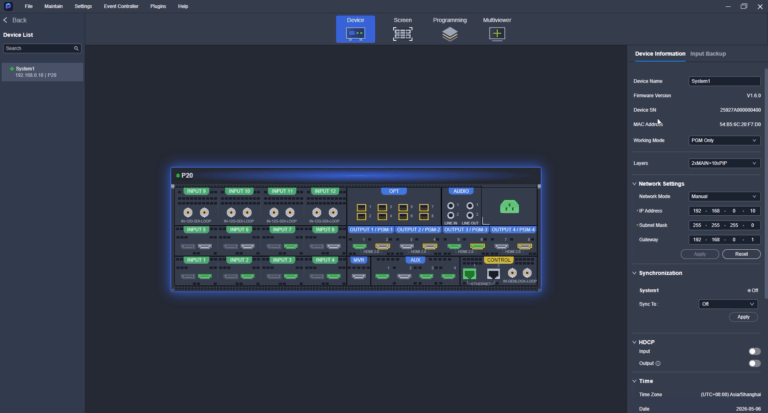
Task: Collapse the Synchronization section
Action: click(634, 273)
